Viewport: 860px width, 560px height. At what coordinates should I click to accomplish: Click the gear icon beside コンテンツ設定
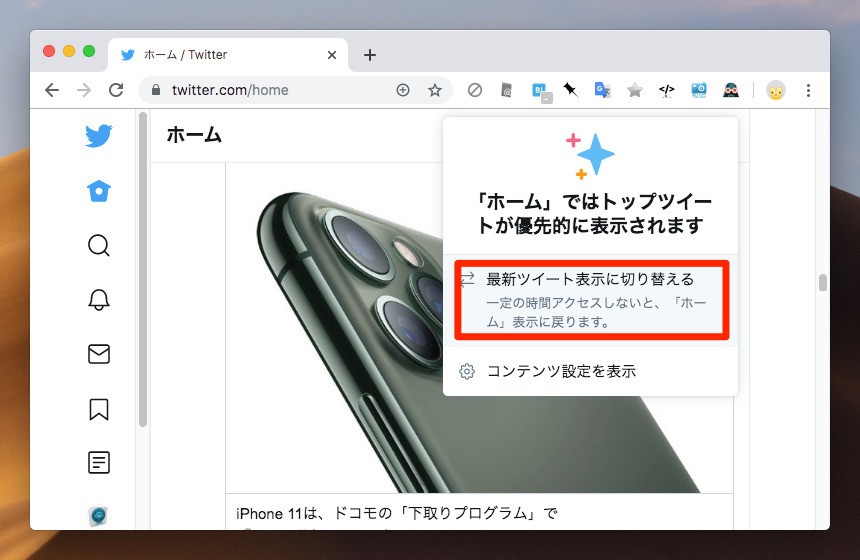pos(467,371)
